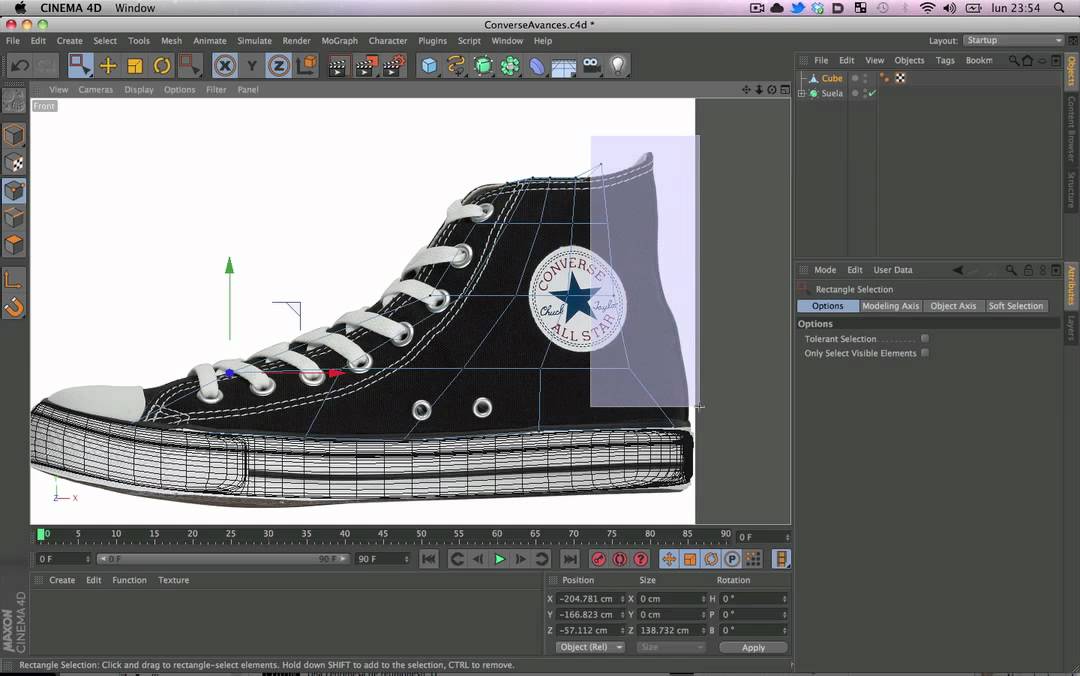Open the Spline tools icon
This screenshot has width=1080, height=676.
click(456, 66)
